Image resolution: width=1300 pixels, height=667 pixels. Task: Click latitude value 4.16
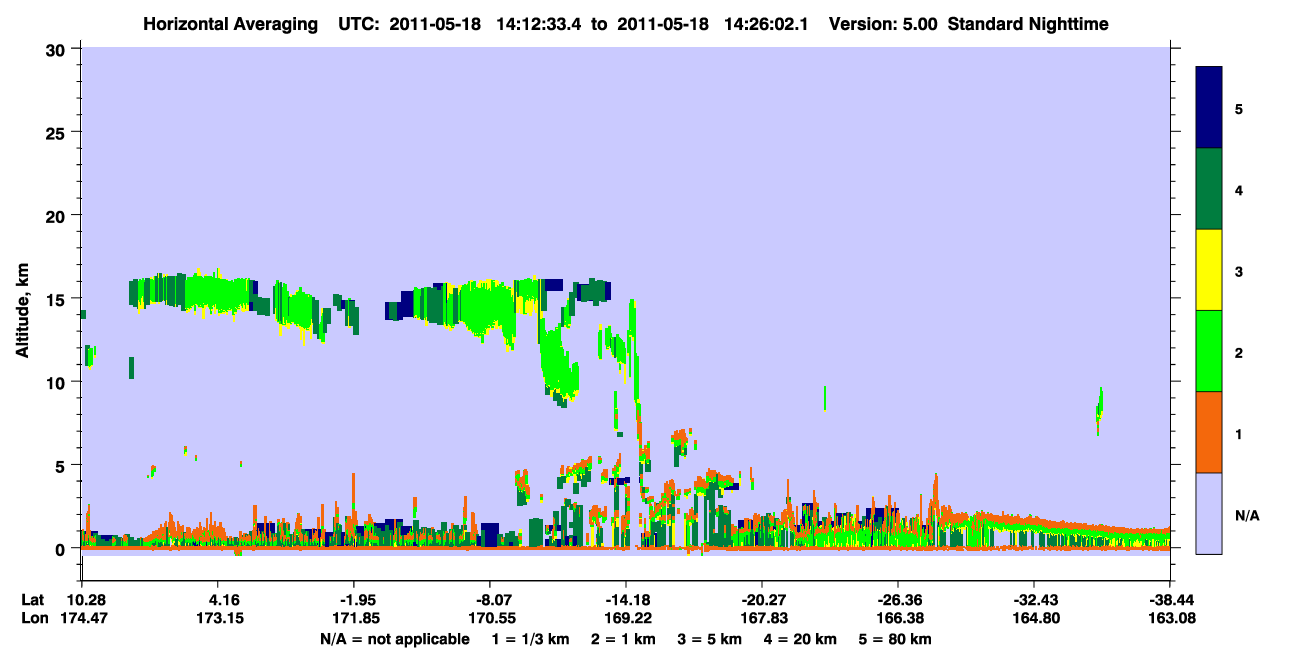[221, 600]
